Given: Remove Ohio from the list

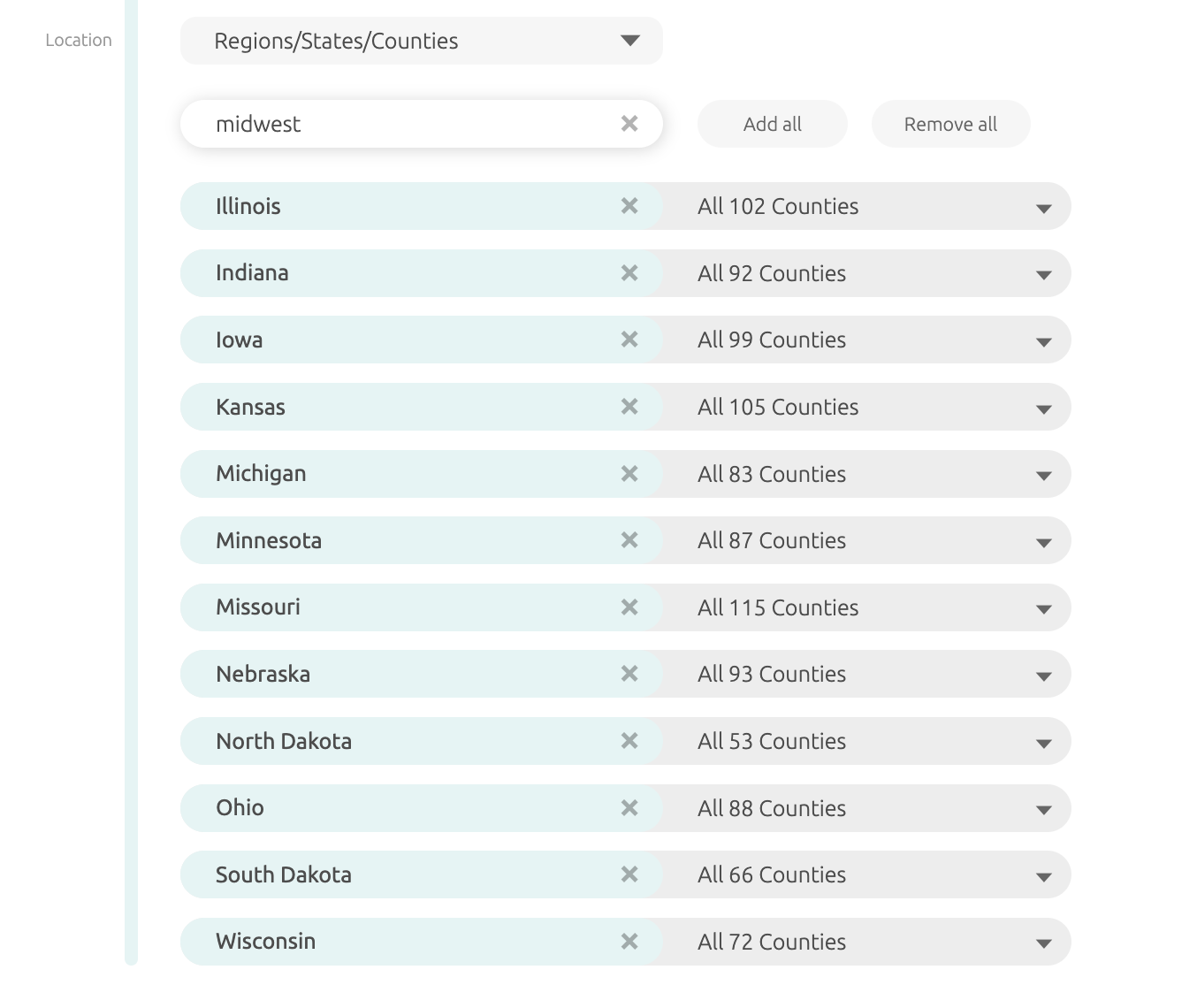Looking at the screenshot, I should click(x=629, y=808).
